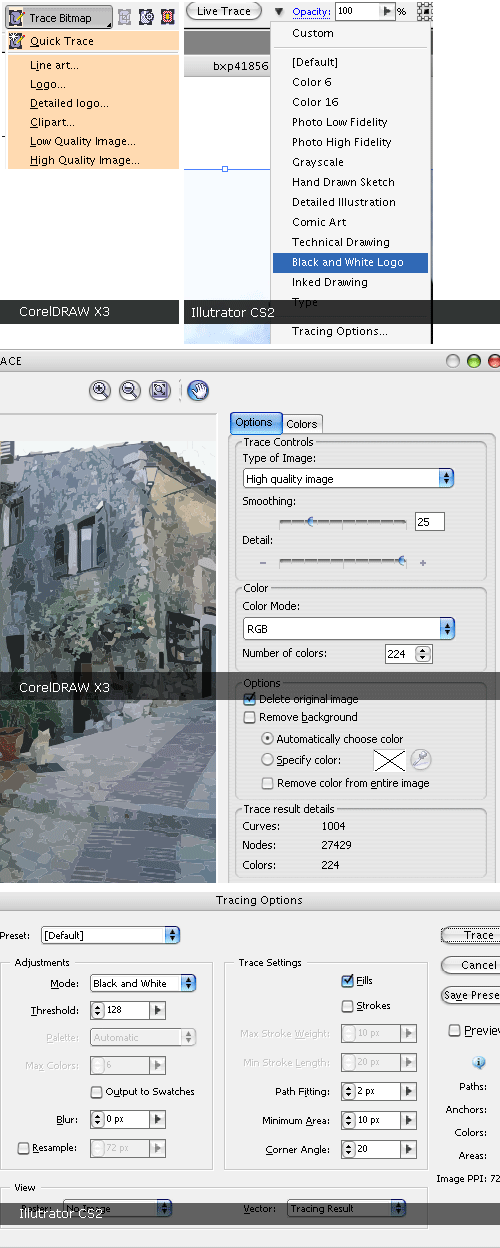Select Detailed logo... menu entry
The width and height of the screenshot is (500, 1248).
69,103
